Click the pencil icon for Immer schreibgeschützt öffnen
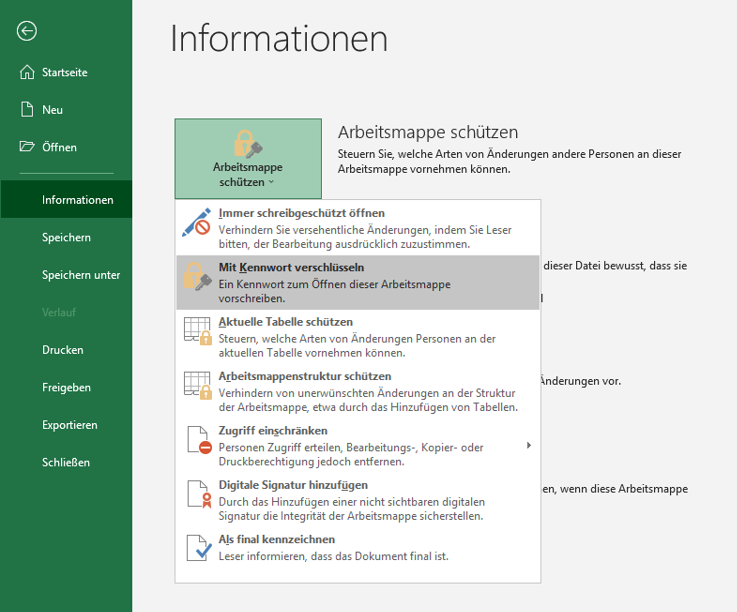737x612 pixels. [x=196, y=222]
